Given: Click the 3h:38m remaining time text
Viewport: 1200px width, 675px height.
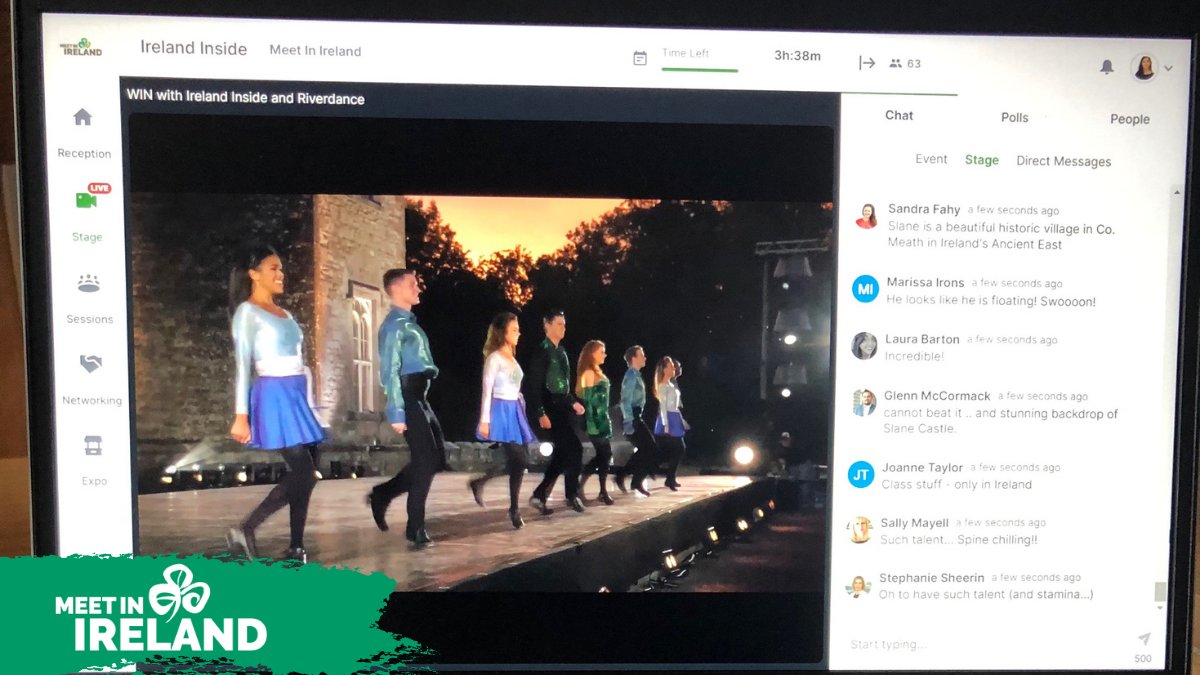Looking at the screenshot, I should [797, 56].
